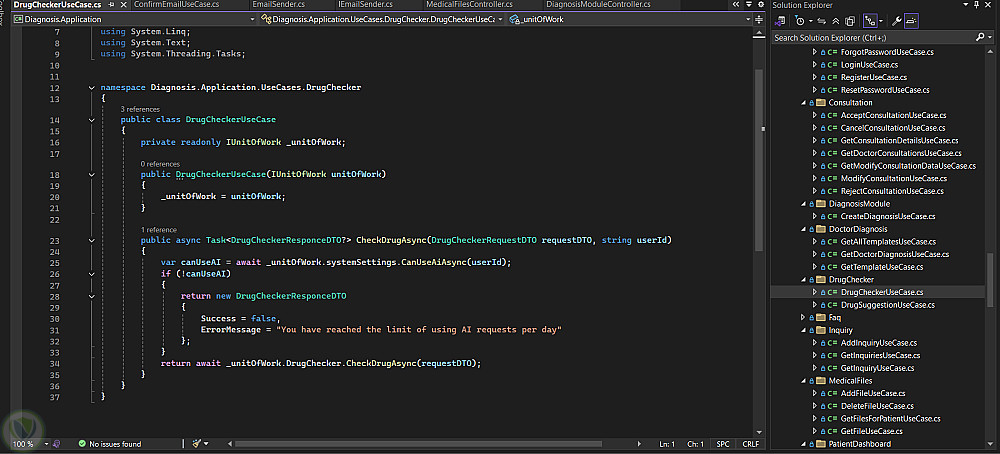Viewport: 1000px width, 454px height.
Task: Select DeleteFileUseCase.cs file
Action: 877,406
